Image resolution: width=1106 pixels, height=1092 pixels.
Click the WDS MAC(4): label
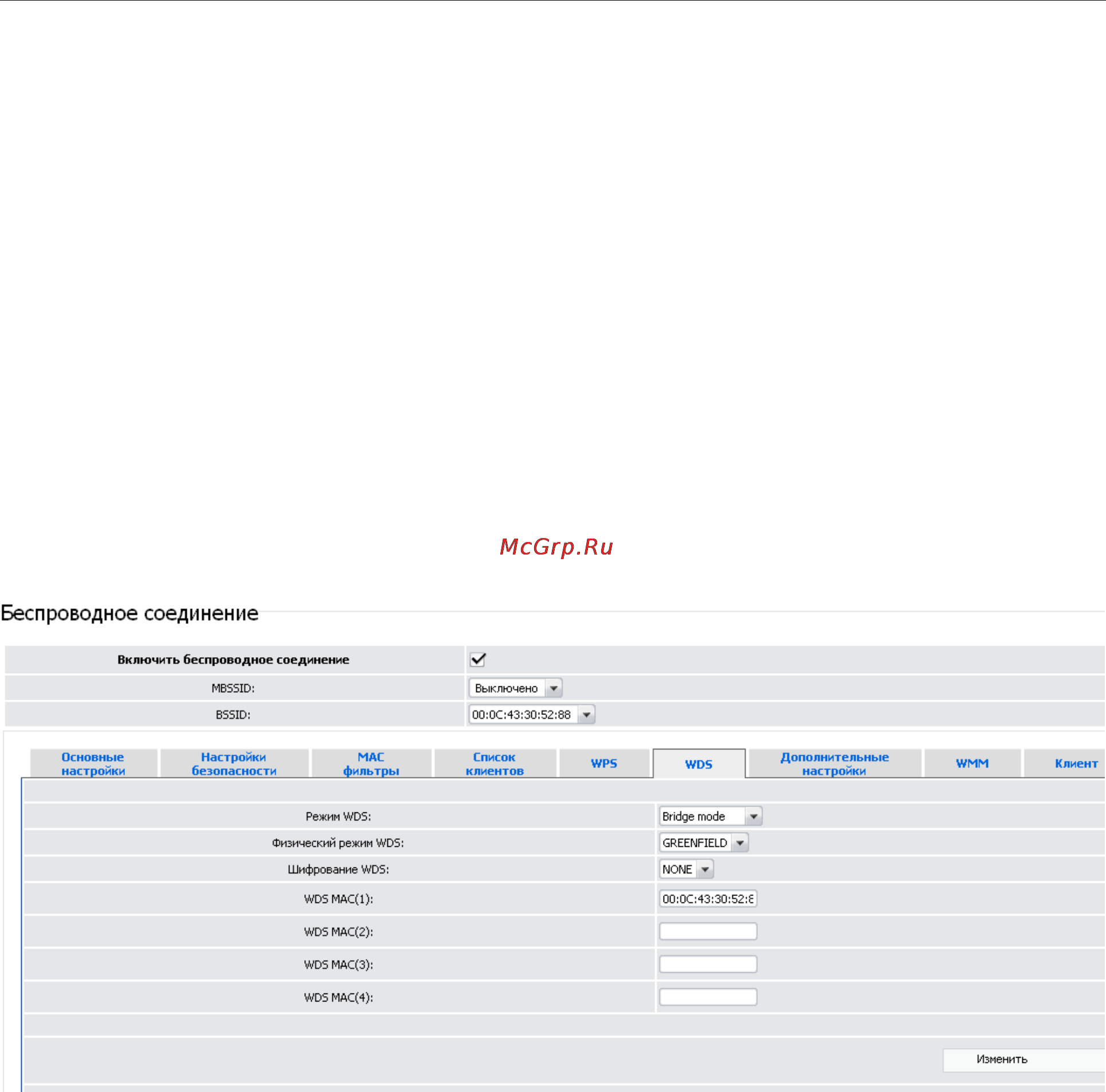339,997
